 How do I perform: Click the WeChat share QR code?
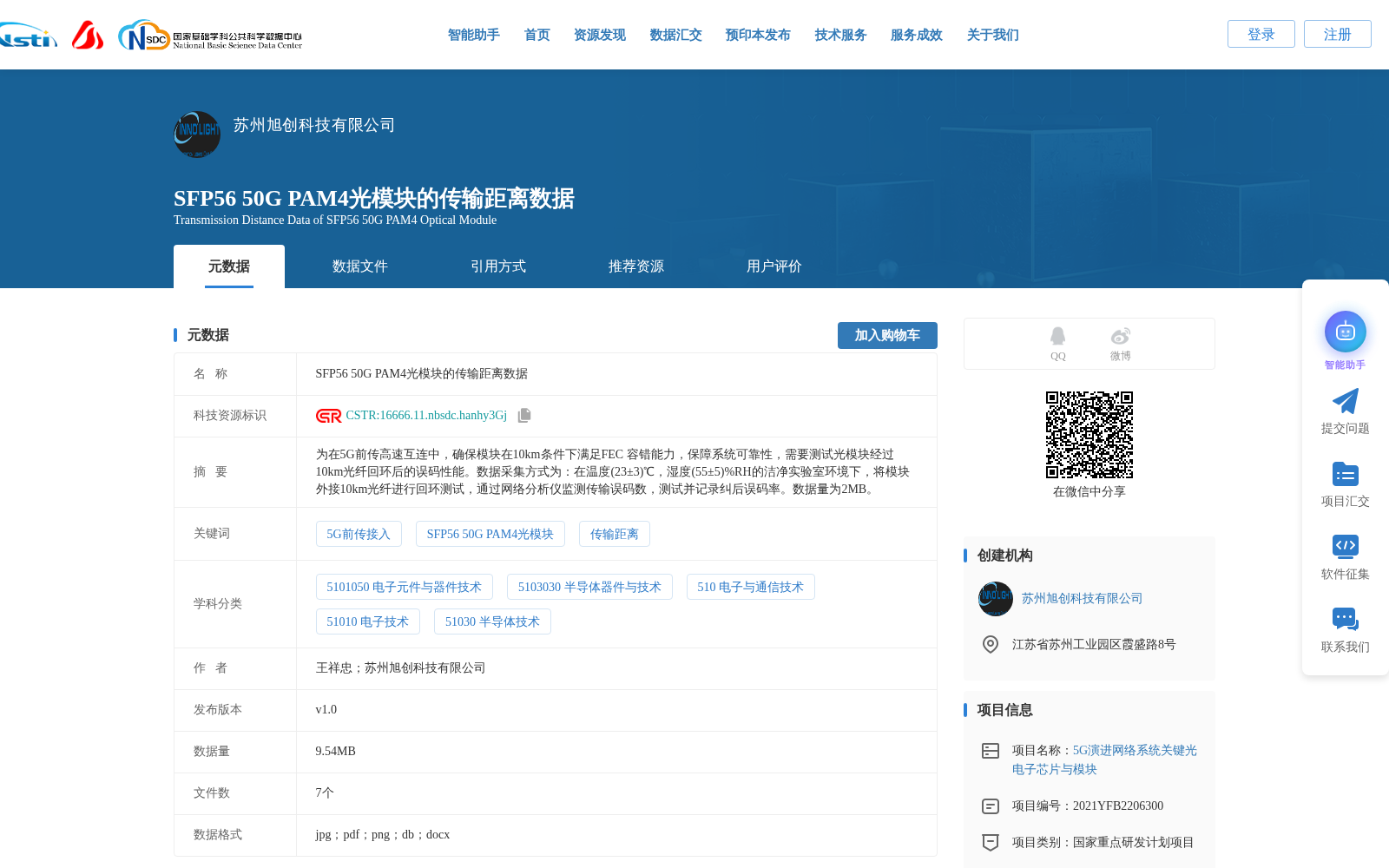pos(1089,435)
